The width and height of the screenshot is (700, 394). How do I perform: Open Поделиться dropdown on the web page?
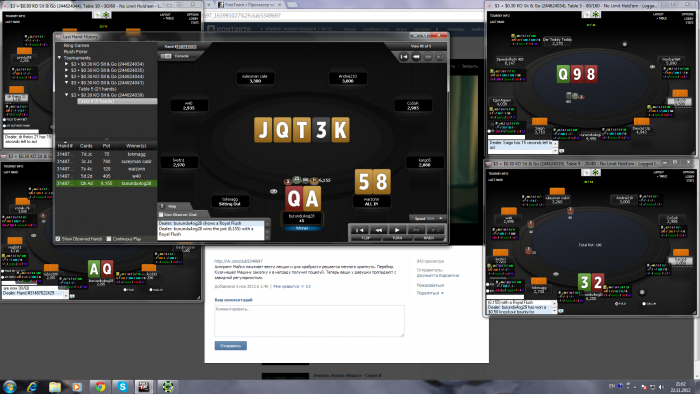pos(430,293)
